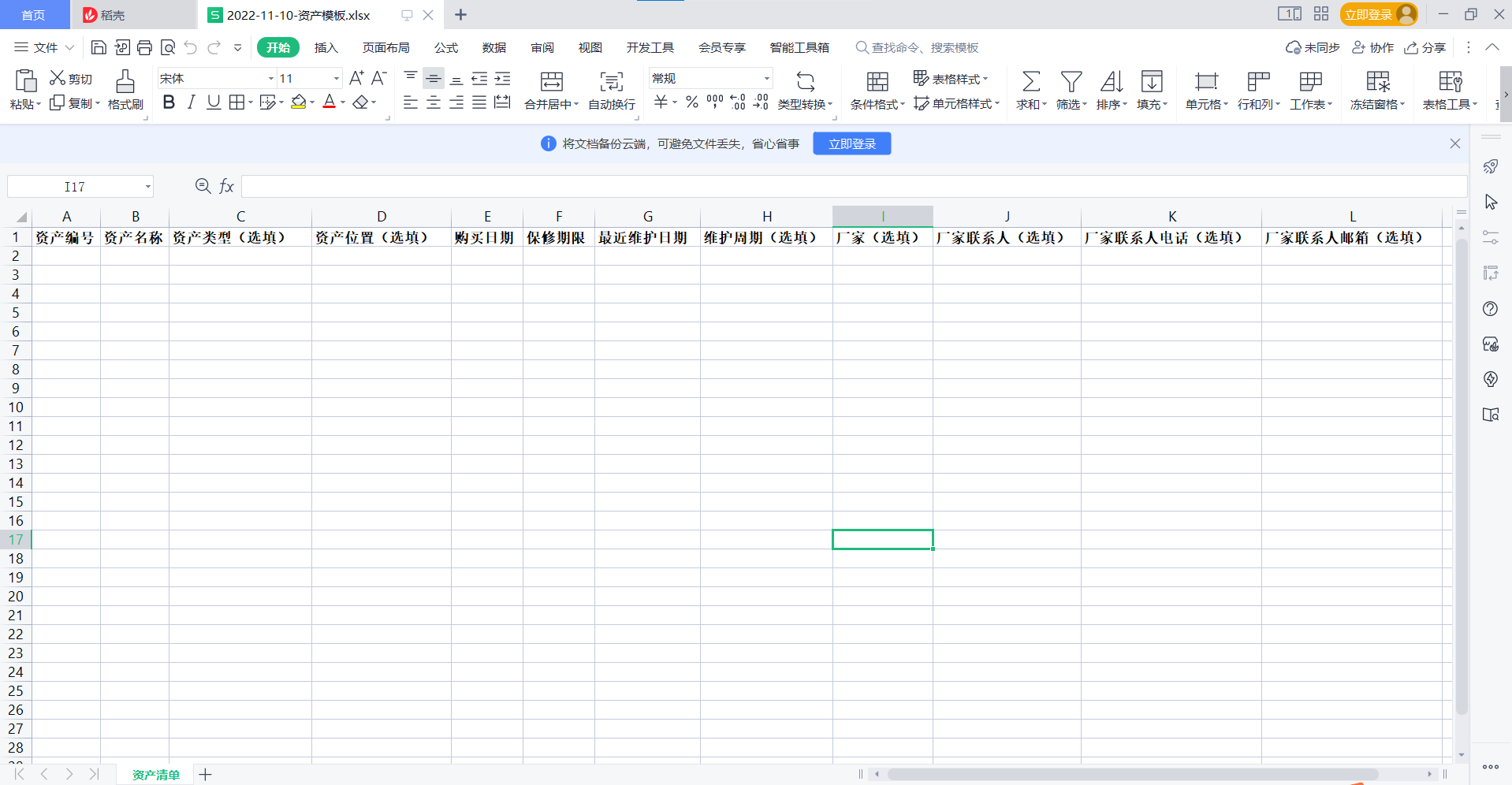Image resolution: width=1512 pixels, height=785 pixels.
Task: Switch to the Data (数据) tab
Action: tap(494, 47)
